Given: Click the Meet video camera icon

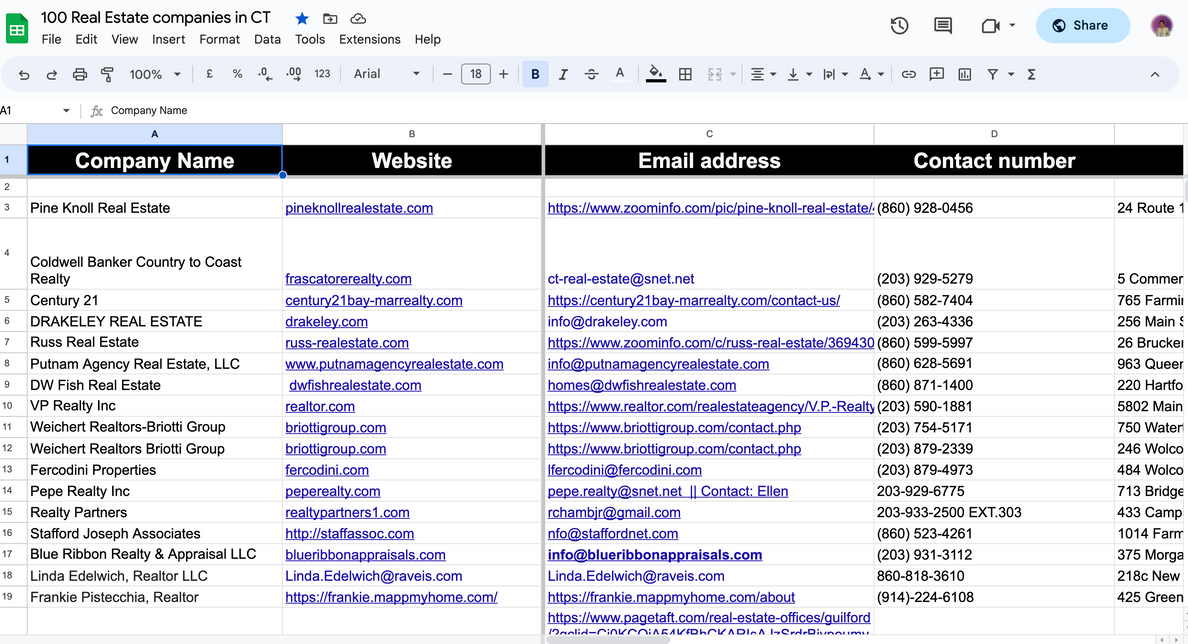Looking at the screenshot, I should 990,26.
